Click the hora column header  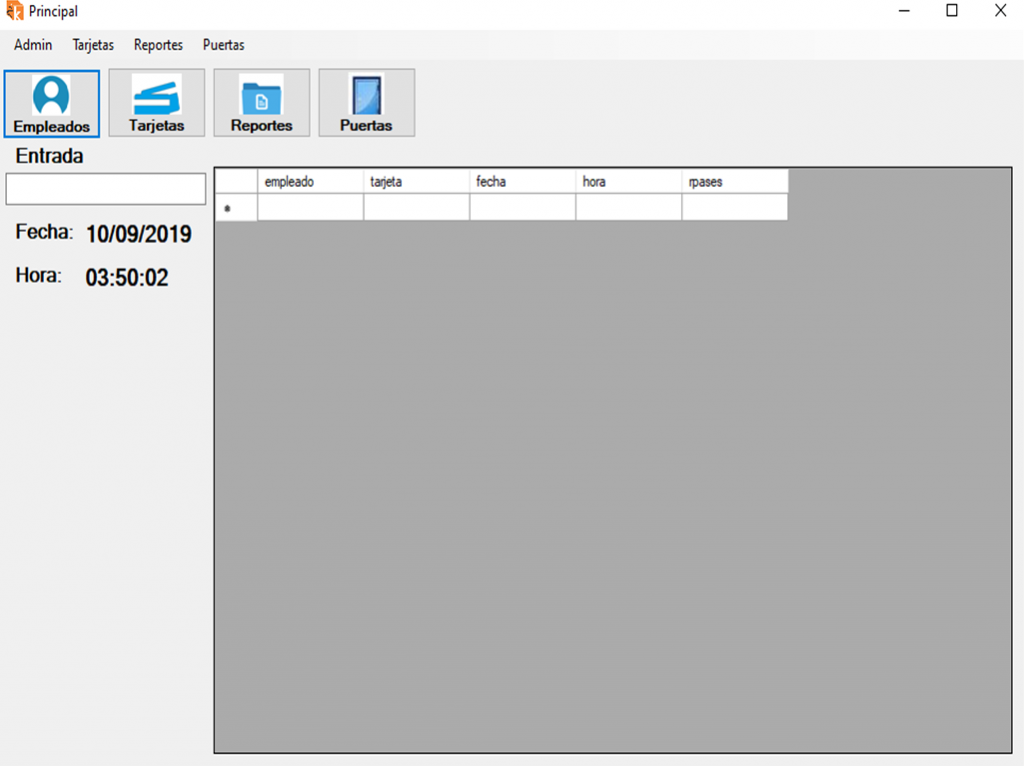click(628, 182)
